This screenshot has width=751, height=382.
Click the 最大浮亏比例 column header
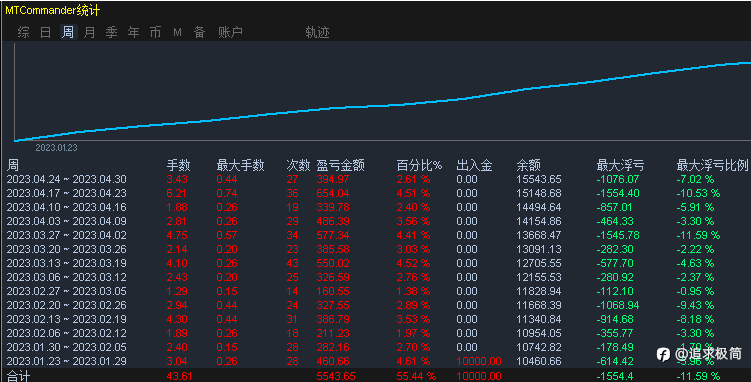712,166
